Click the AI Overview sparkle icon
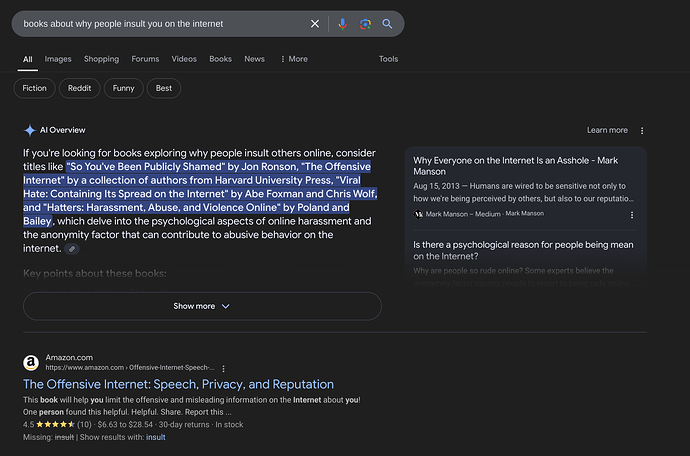This screenshot has width=690, height=456. pos(29,130)
